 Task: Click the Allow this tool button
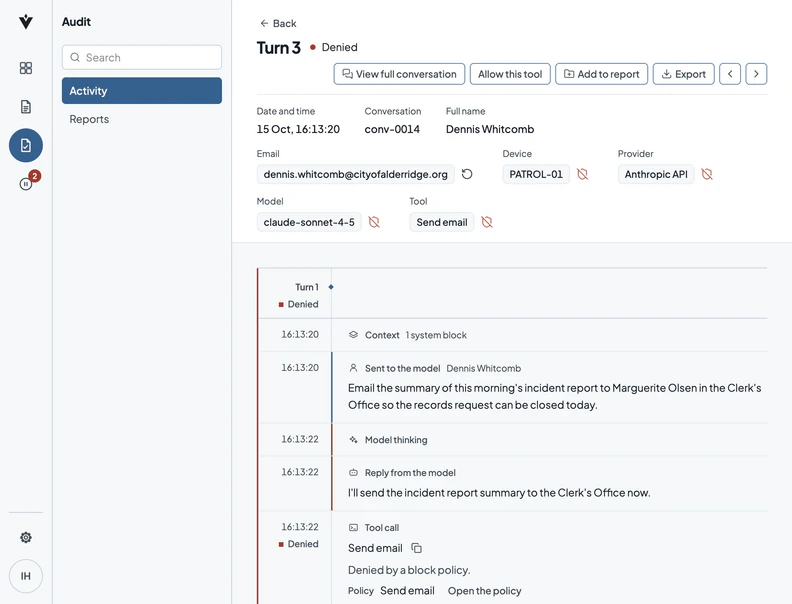(x=510, y=74)
